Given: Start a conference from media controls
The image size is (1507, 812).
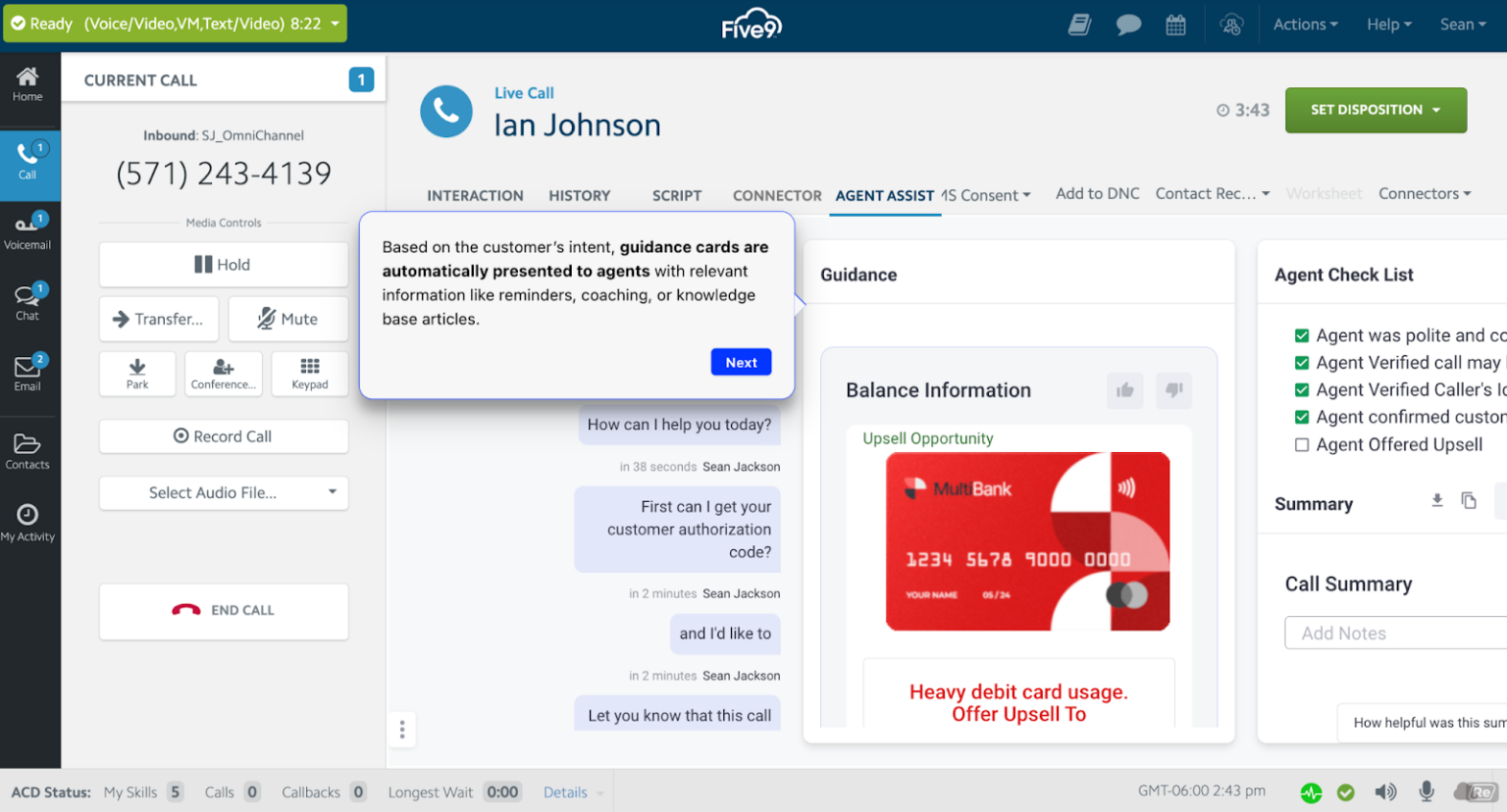Looking at the screenshot, I should (x=224, y=374).
